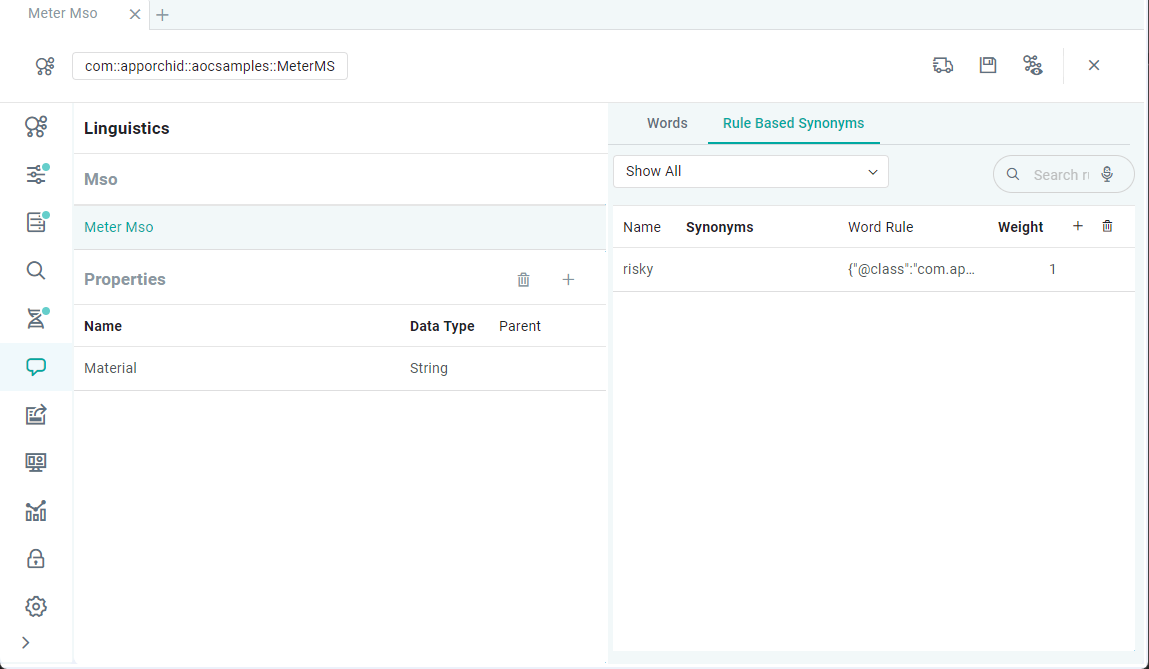
Task: Delete selected property with trash icon
Action: coord(523,280)
